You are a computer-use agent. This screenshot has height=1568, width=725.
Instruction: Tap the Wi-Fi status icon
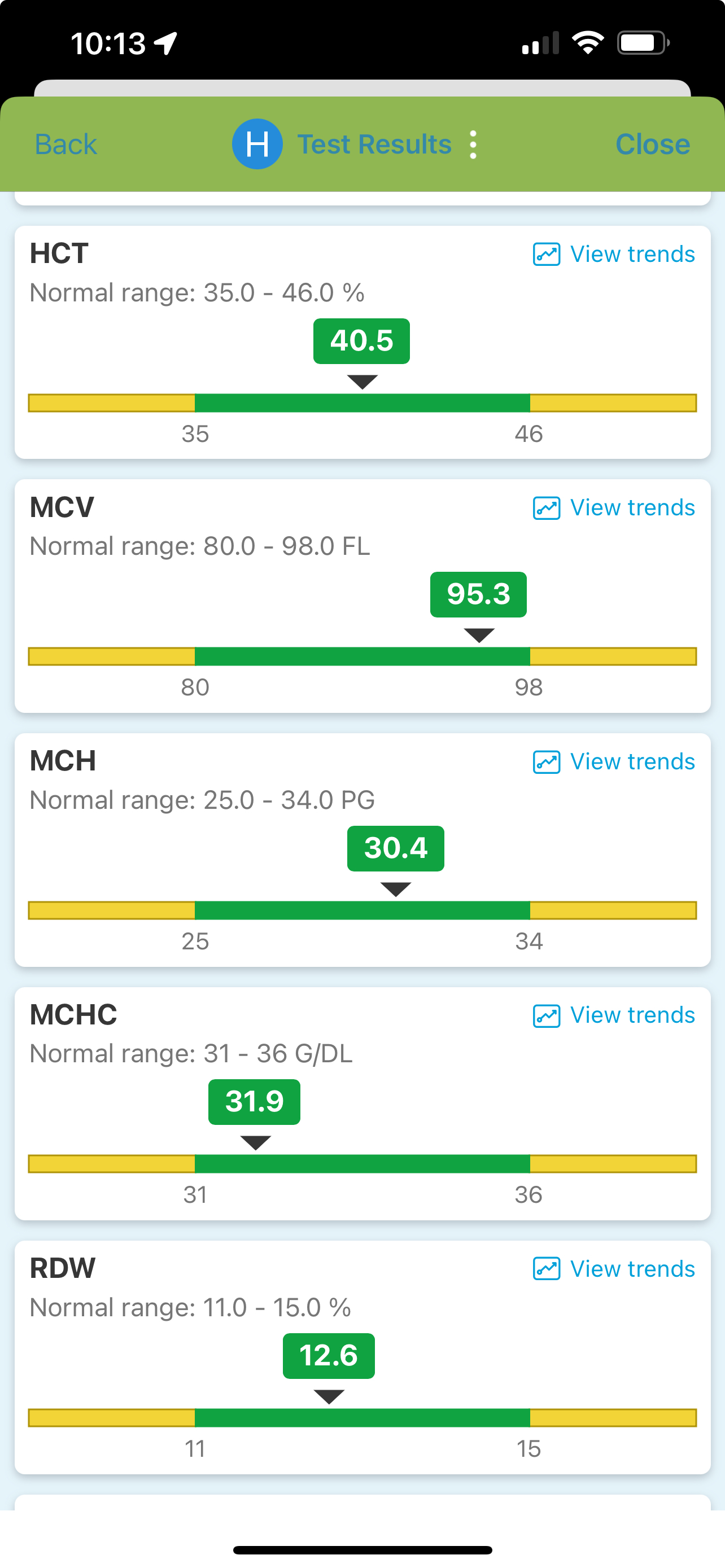(x=587, y=43)
